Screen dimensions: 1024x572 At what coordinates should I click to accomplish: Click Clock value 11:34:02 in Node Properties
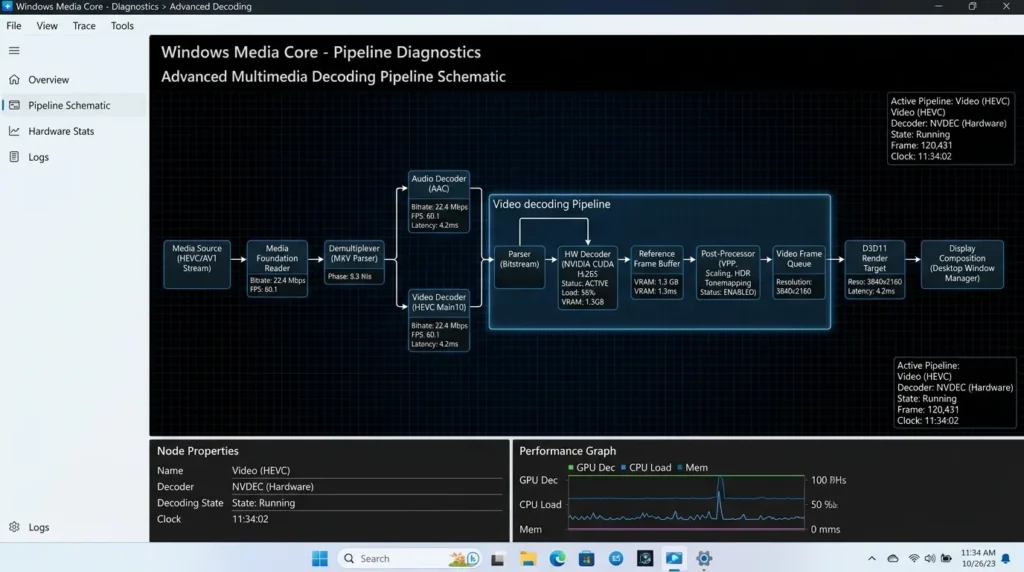(x=250, y=519)
